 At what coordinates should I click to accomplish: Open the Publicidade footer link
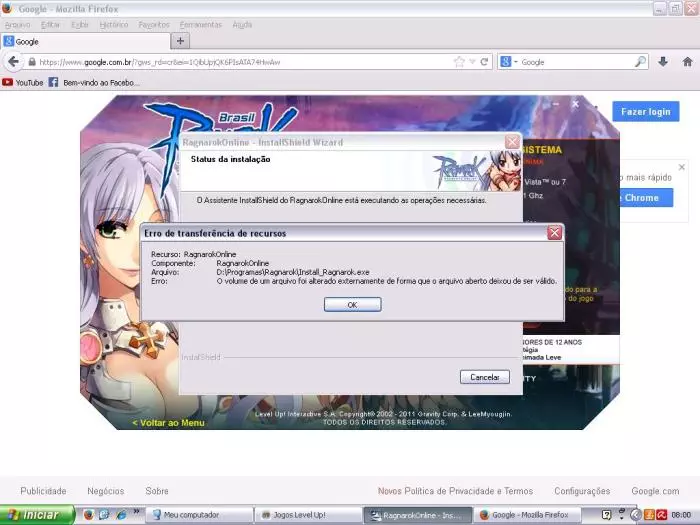[43, 491]
